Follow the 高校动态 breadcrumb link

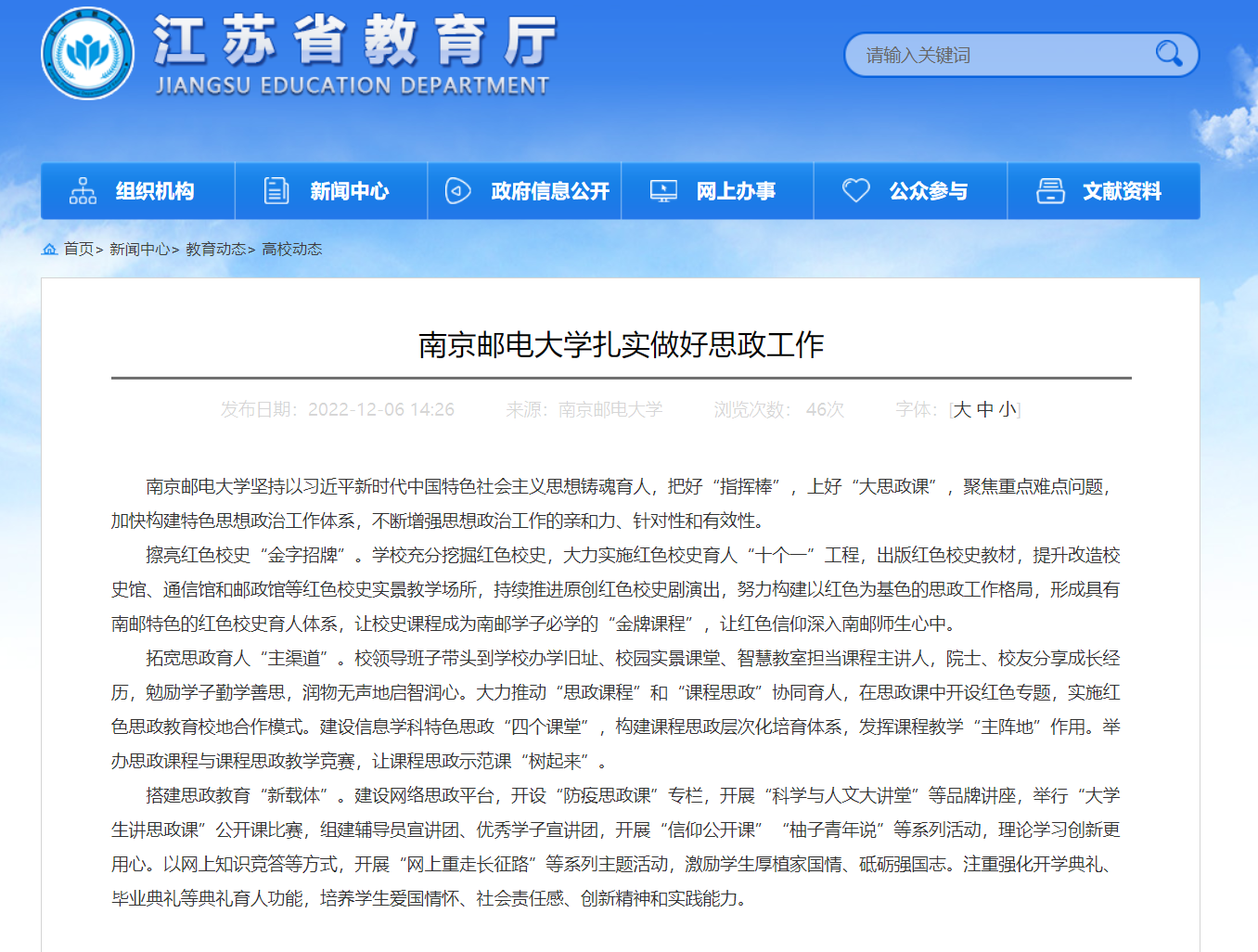291,249
